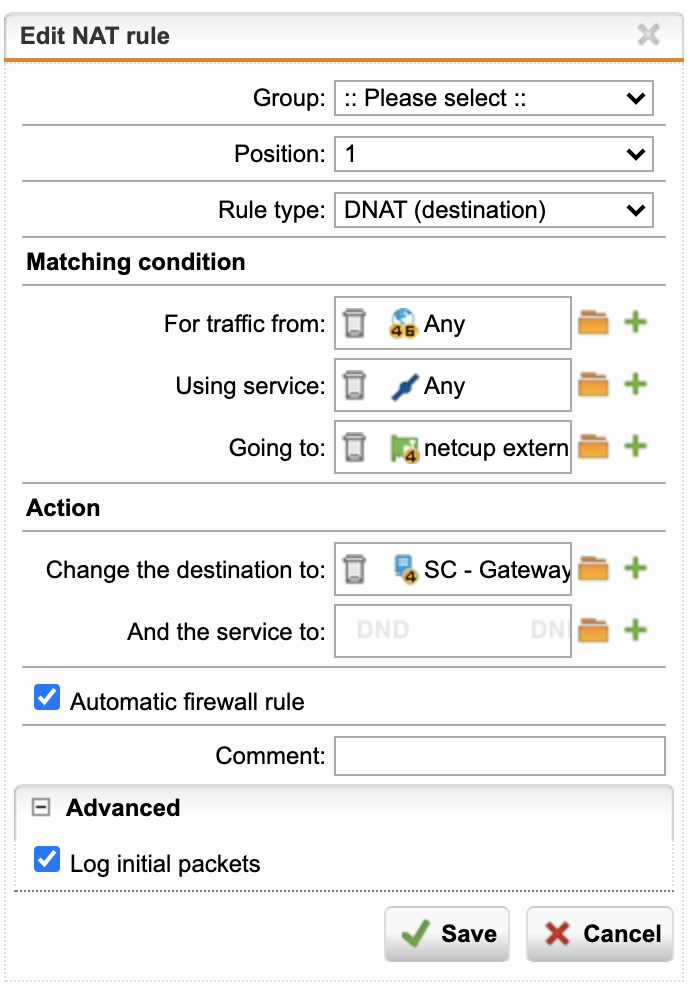Add new object for traffic from

coord(635,322)
